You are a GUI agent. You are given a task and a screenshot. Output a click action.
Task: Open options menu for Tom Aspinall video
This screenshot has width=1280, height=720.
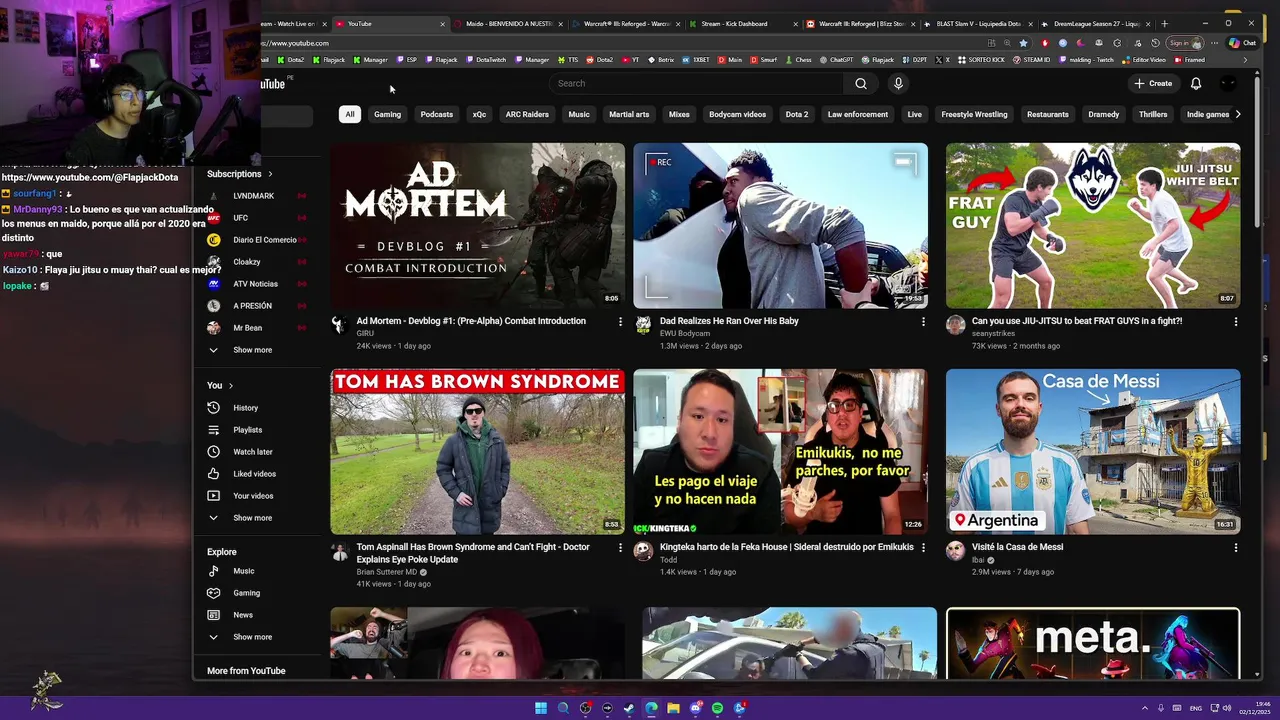click(x=620, y=548)
